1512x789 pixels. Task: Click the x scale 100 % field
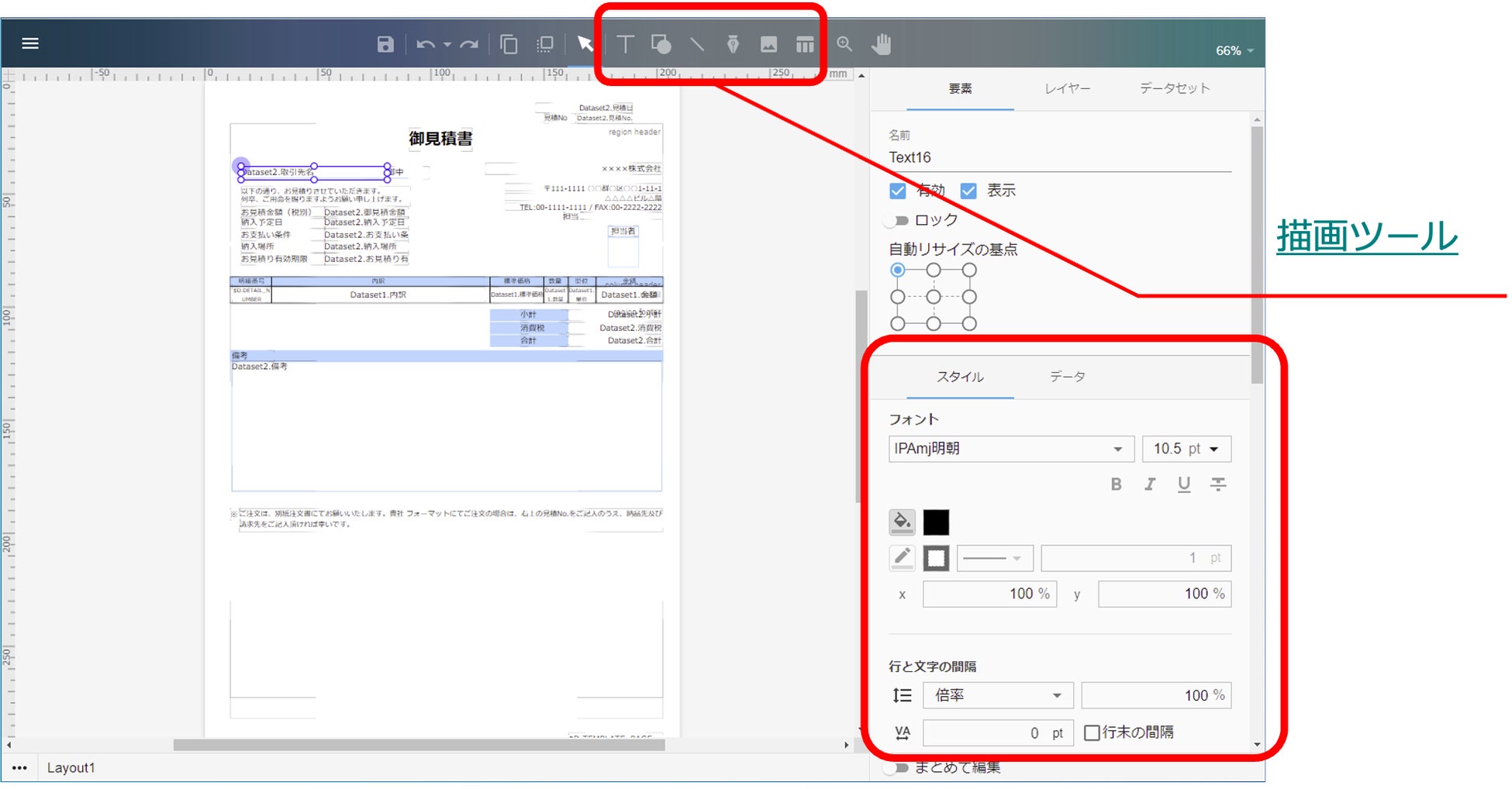tap(989, 594)
